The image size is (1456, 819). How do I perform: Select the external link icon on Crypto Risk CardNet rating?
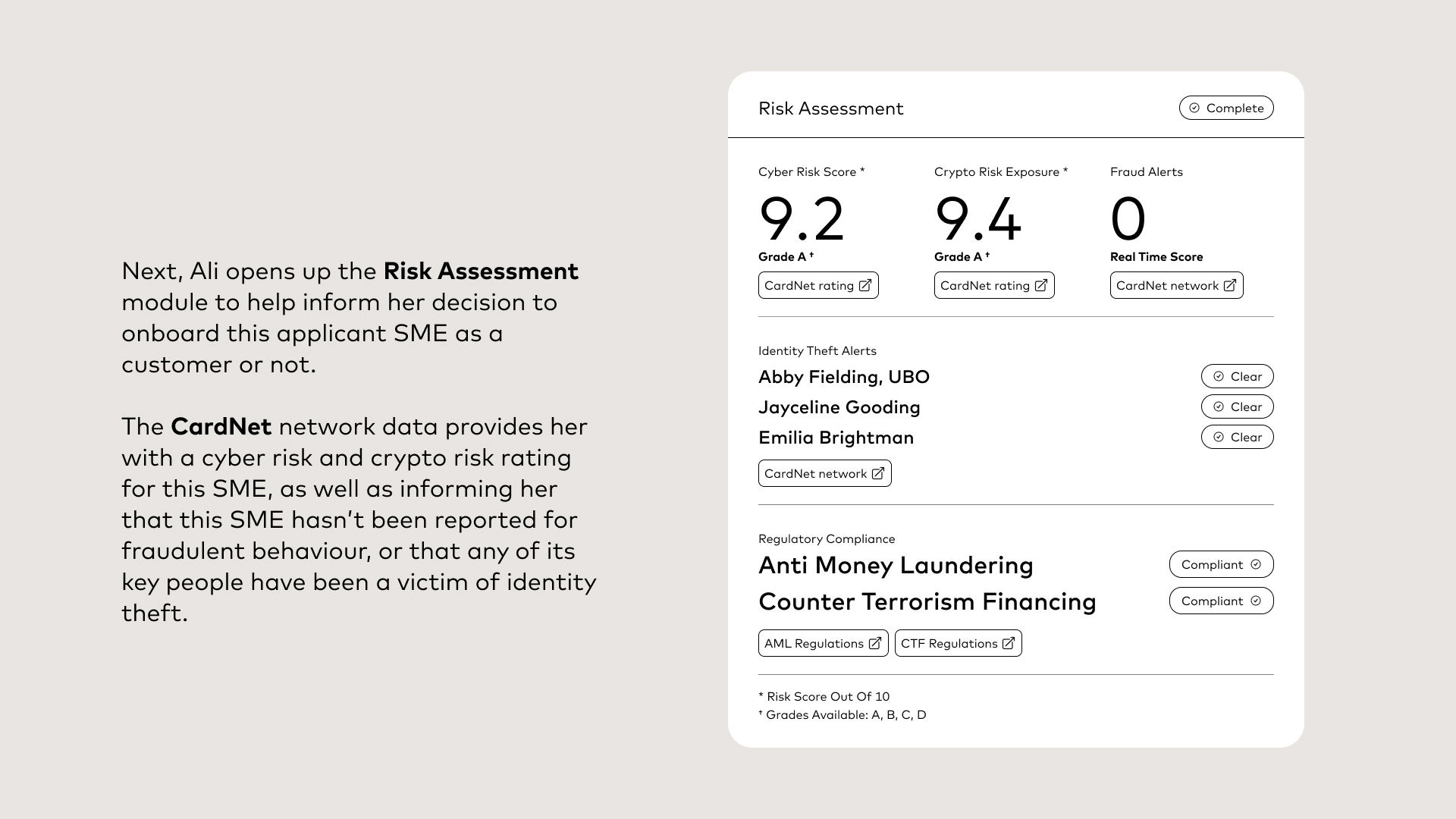click(x=1041, y=285)
